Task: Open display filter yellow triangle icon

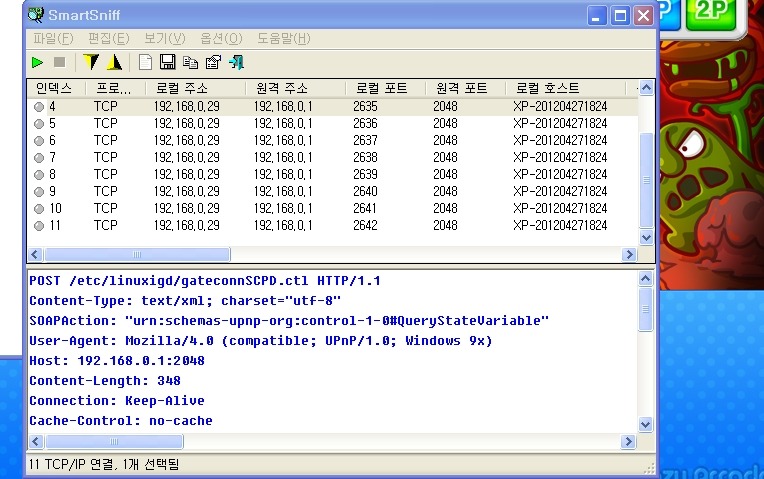Action: (114, 62)
